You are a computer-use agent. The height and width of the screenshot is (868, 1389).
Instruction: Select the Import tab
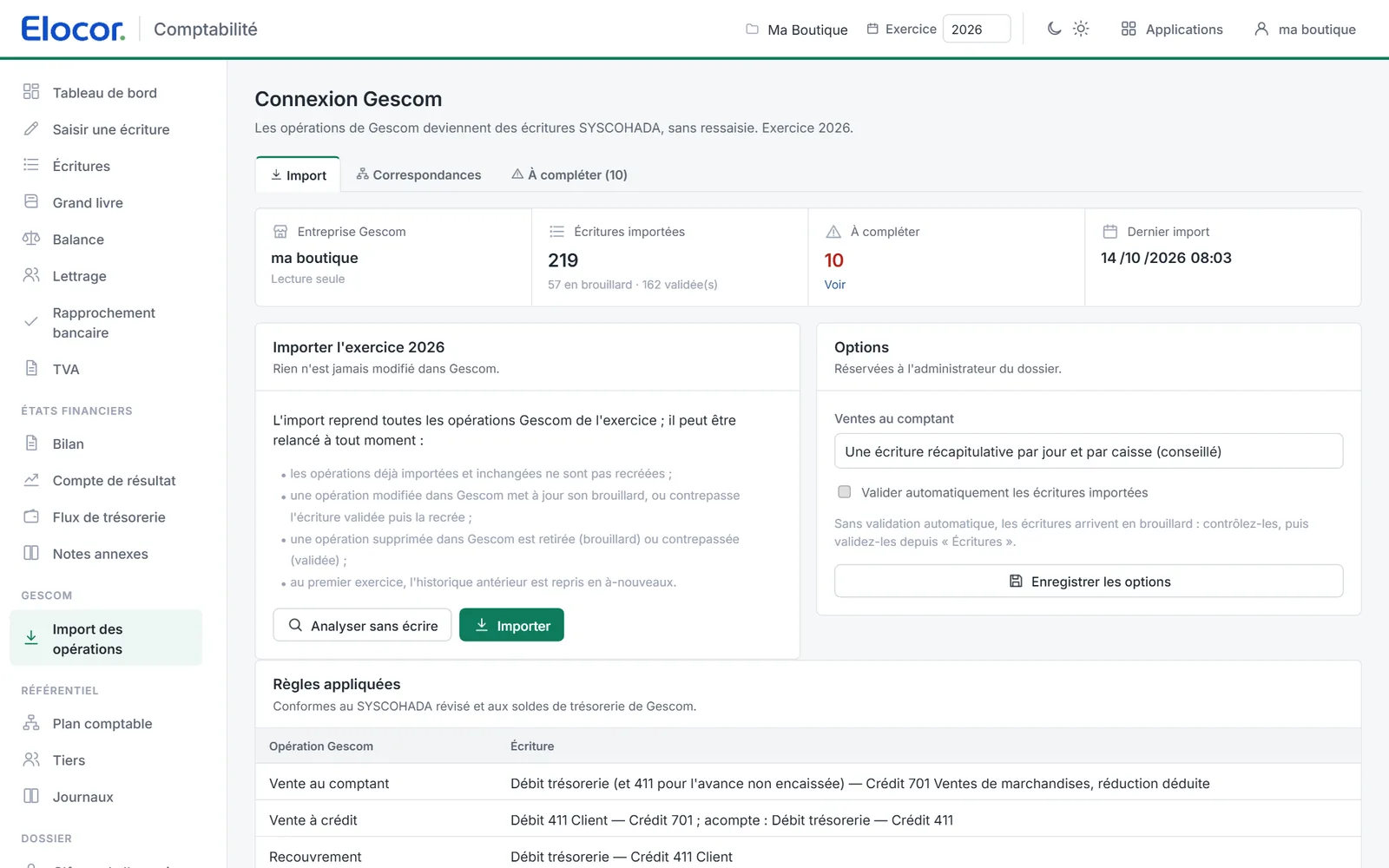click(x=298, y=174)
